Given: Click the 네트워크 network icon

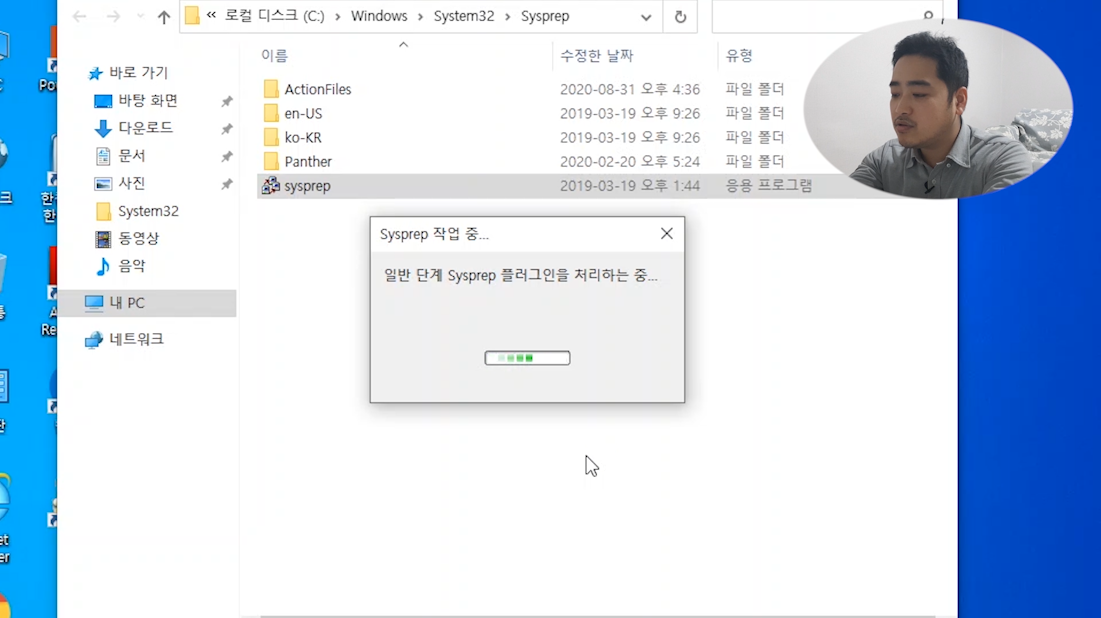Looking at the screenshot, I should 93,340.
